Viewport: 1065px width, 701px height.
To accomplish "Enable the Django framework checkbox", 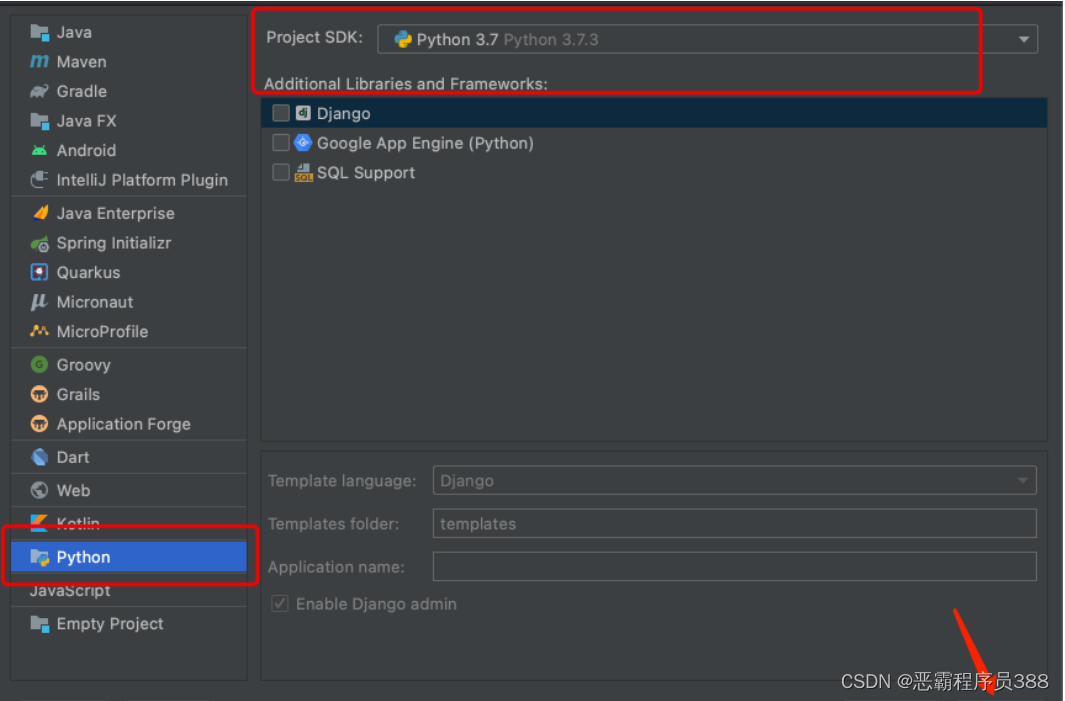I will click(281, 113).
